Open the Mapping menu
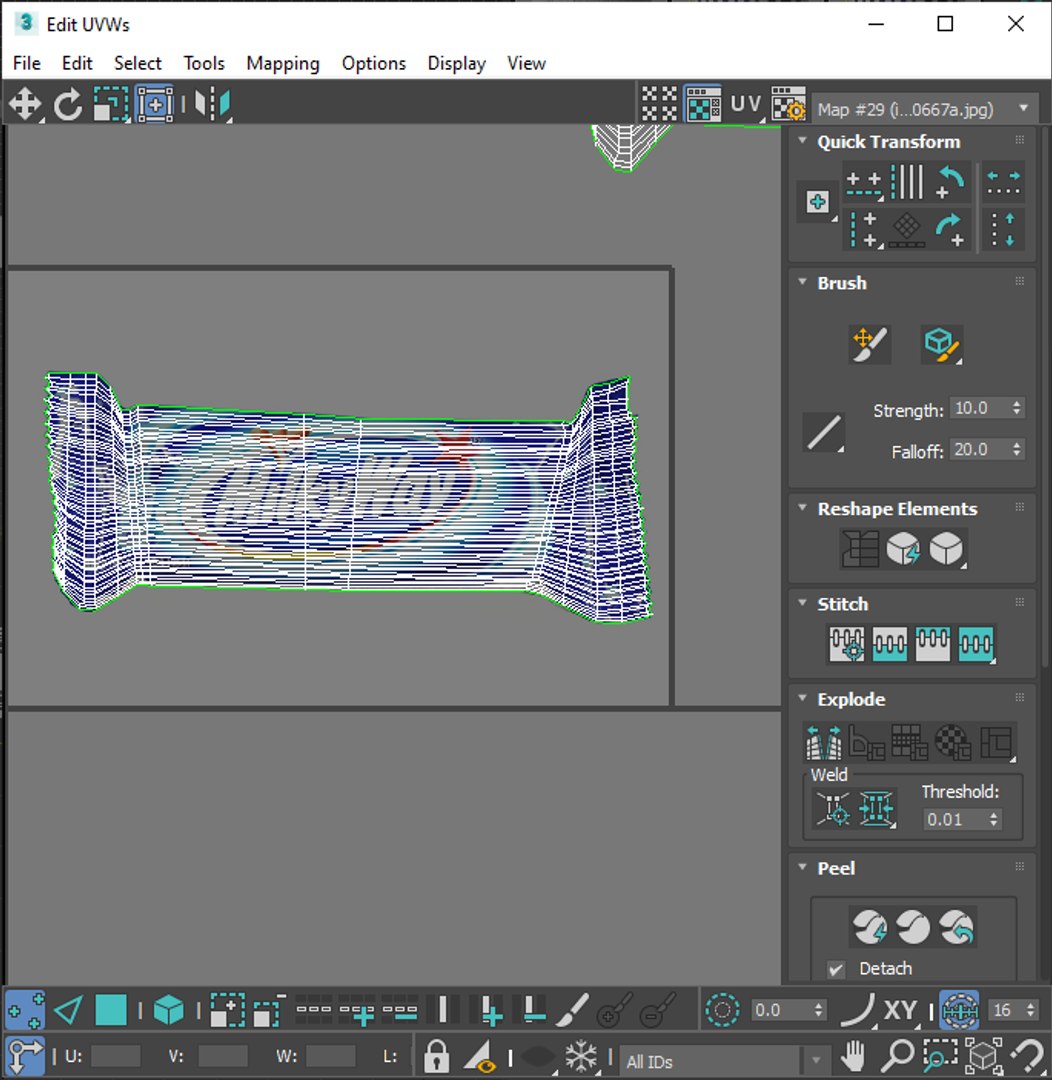 (x=283, y=63)
